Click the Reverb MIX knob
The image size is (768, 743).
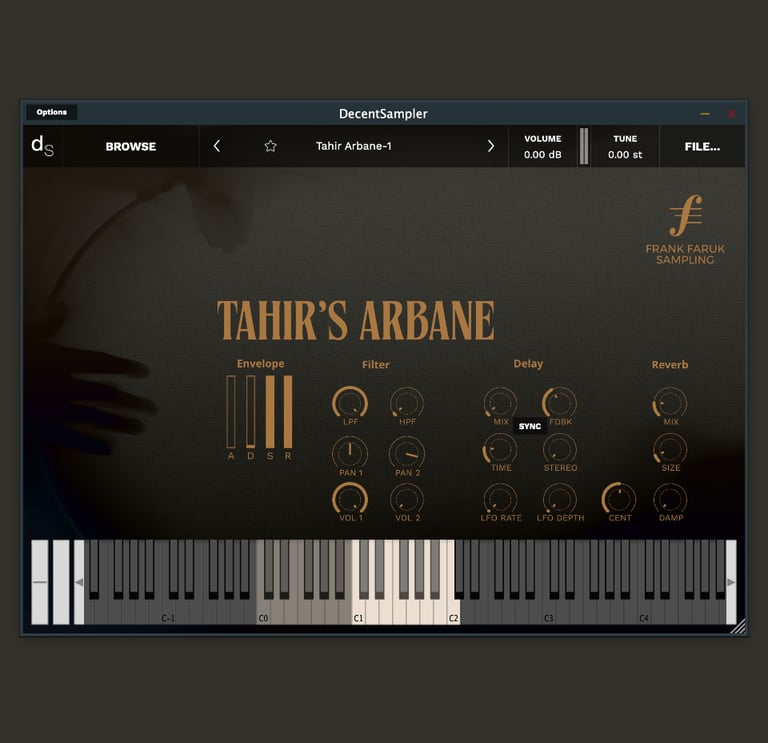tap(670, 403)
